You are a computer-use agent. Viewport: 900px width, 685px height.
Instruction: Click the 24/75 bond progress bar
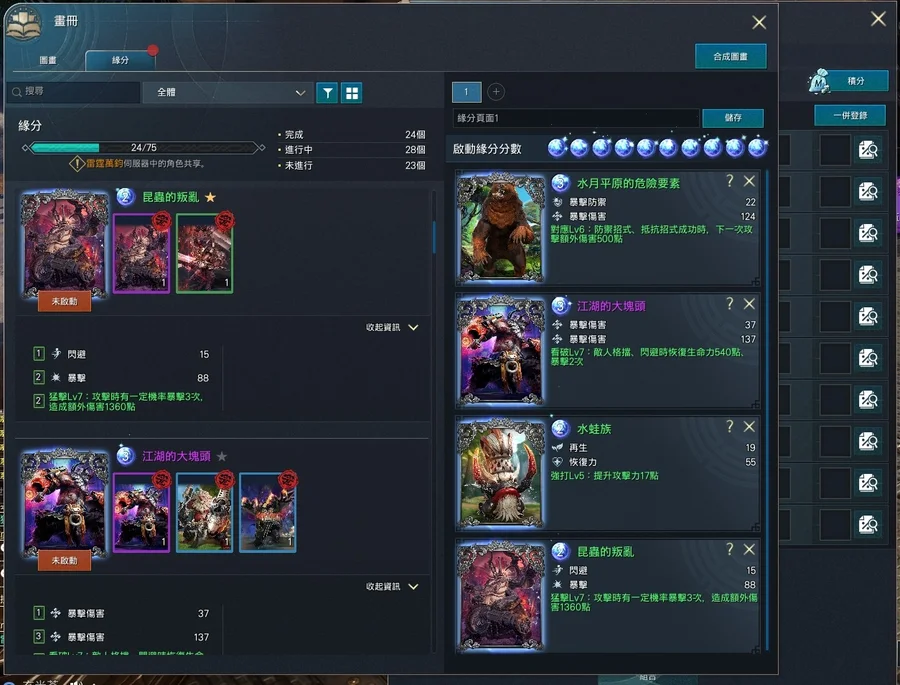click(x=143, y=148)
